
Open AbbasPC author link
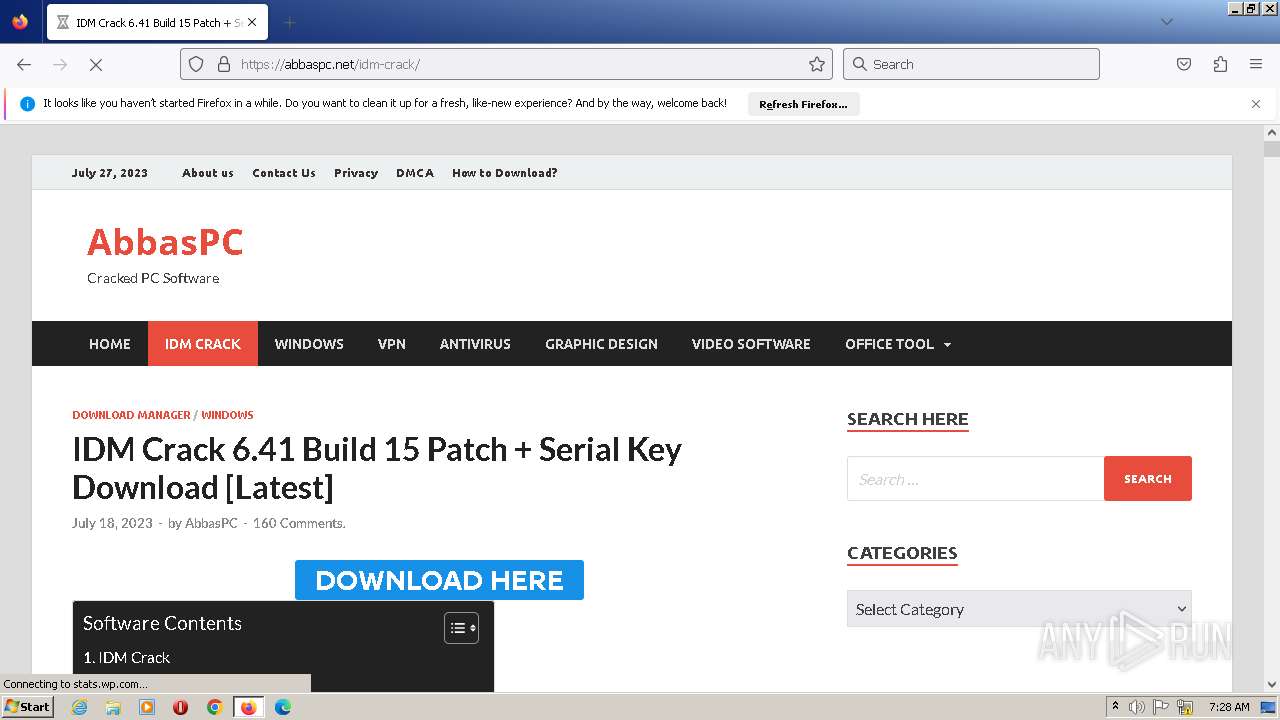tap(211, 523)
